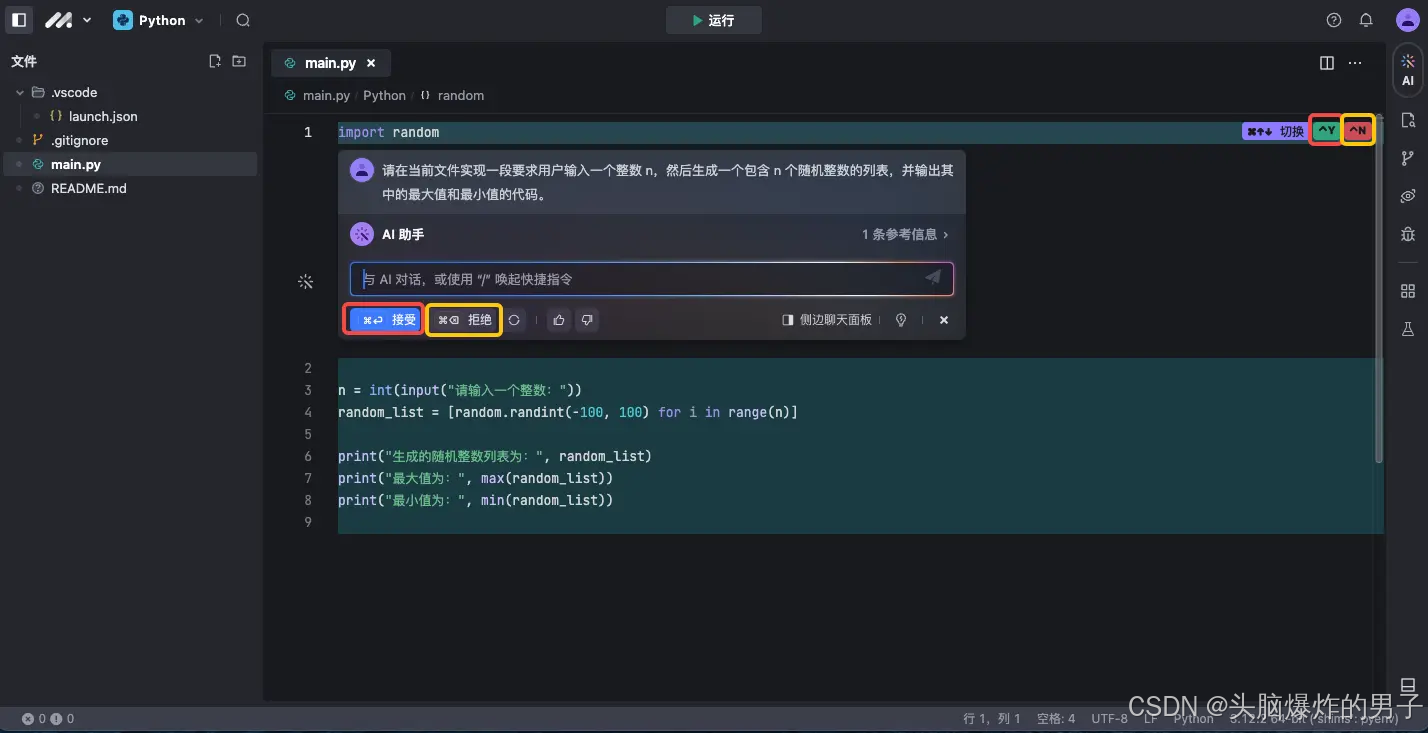Reject the AI suggestion with 拒绝
The image size is (1428, 733).
click(463, 320)
